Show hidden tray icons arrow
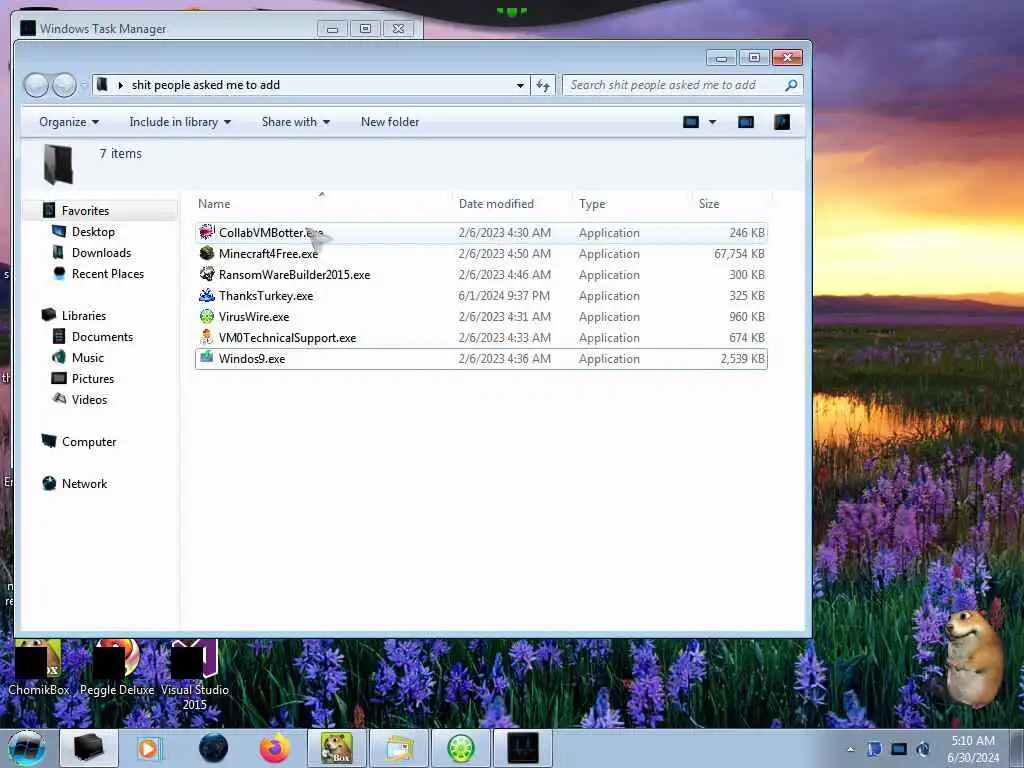This screenshot has width=1024, height=768. [x=850, y=749]
